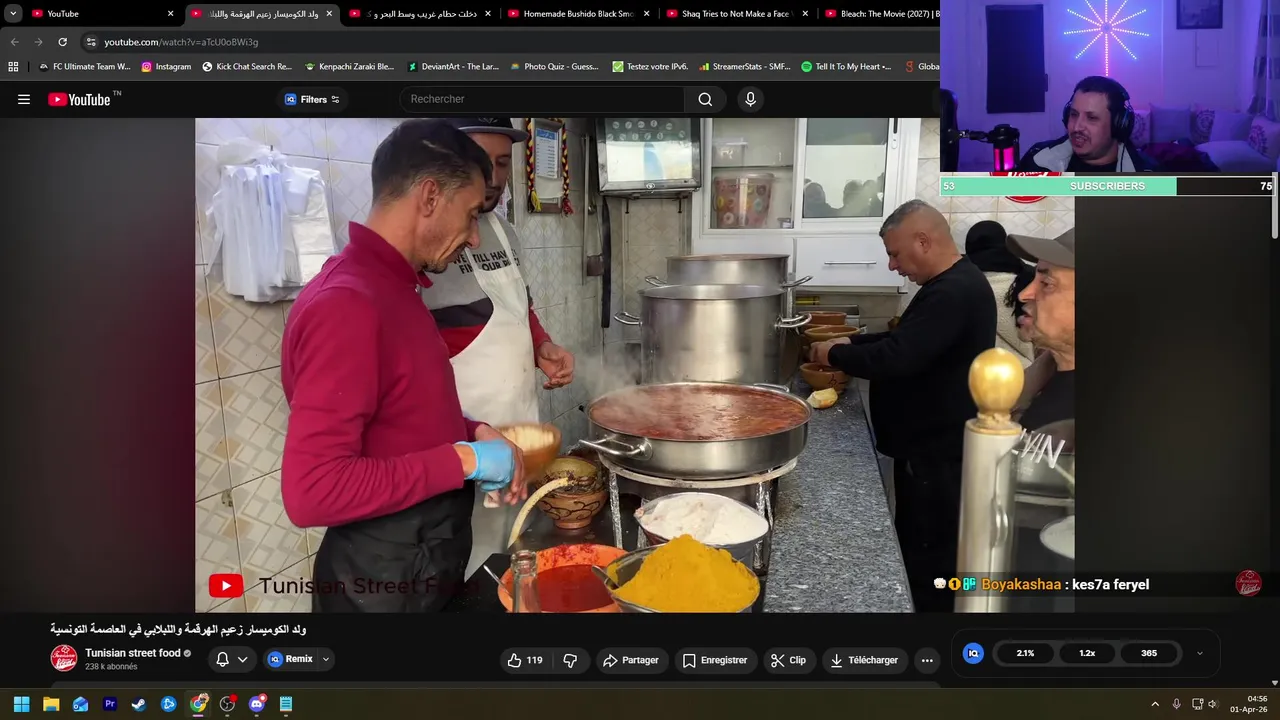Image resolution: width=1280 pixels, height=720 pixels.
Task: Open Adobe Premiere Pro from the taskbar
Action: tap(110, 704)
